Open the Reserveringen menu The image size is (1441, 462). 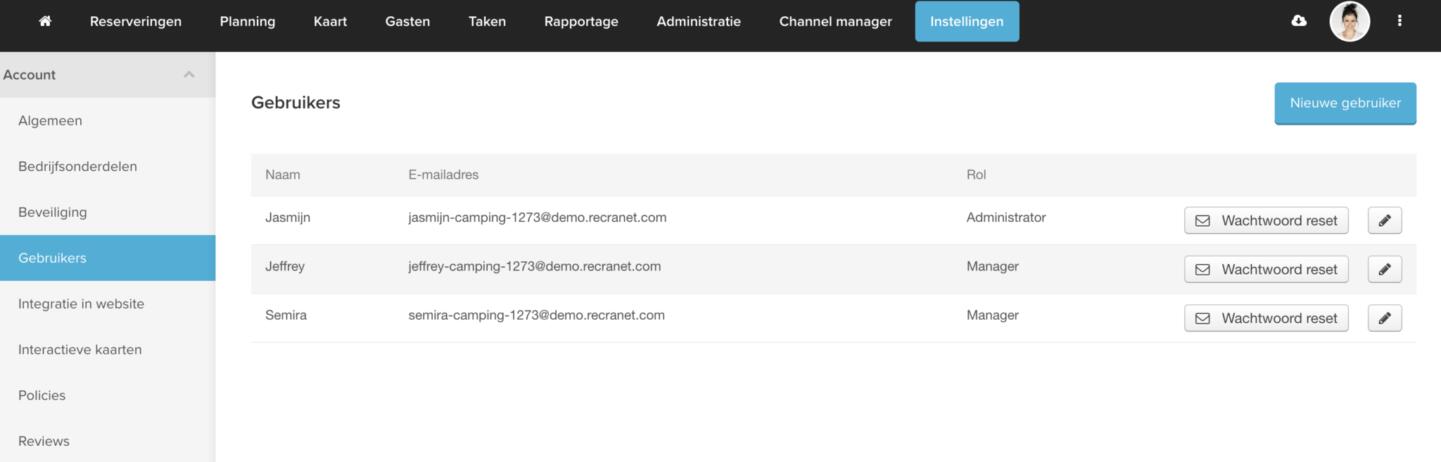click(x=136, y=22)
